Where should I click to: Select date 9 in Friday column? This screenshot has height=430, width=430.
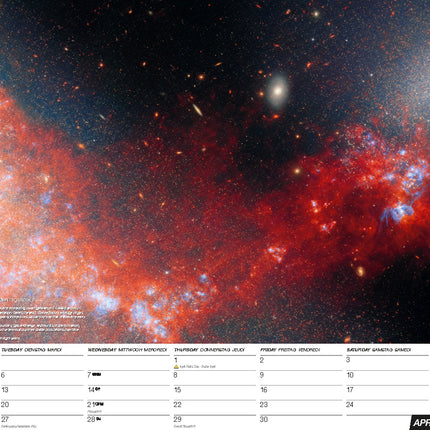[262, 375]
